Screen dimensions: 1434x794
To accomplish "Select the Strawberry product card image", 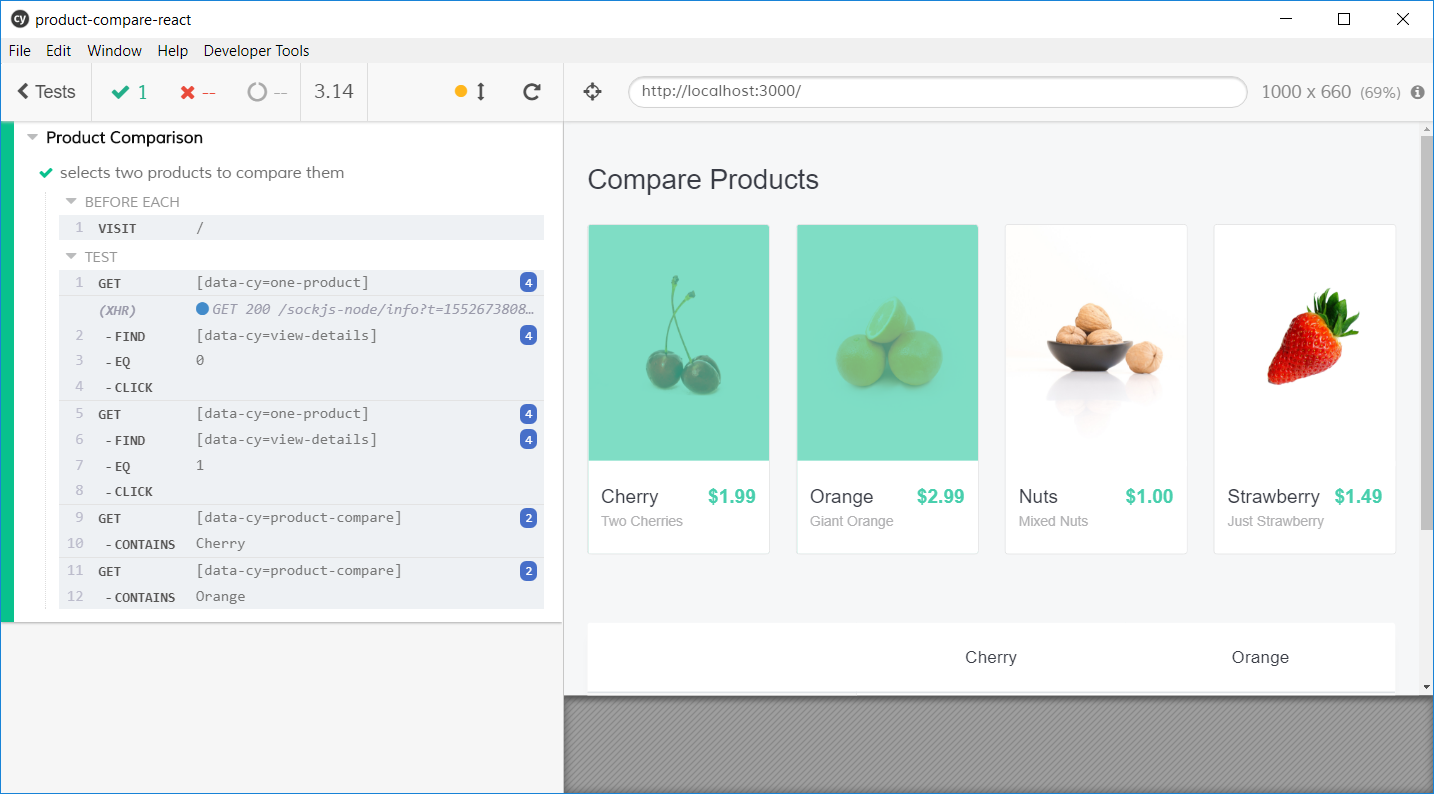I will pyautogui.click(x=1304, y=342).
